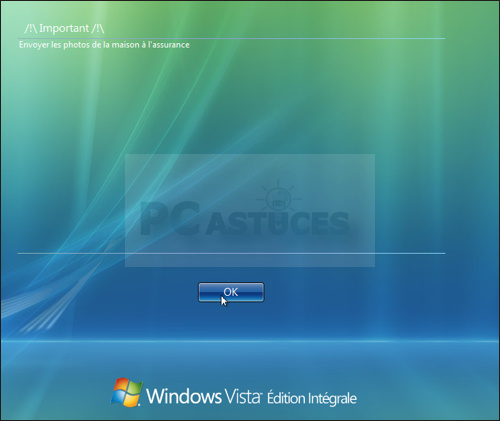
Task: Click the left /!\ warning symbol before Important
Action: point(31,29)
